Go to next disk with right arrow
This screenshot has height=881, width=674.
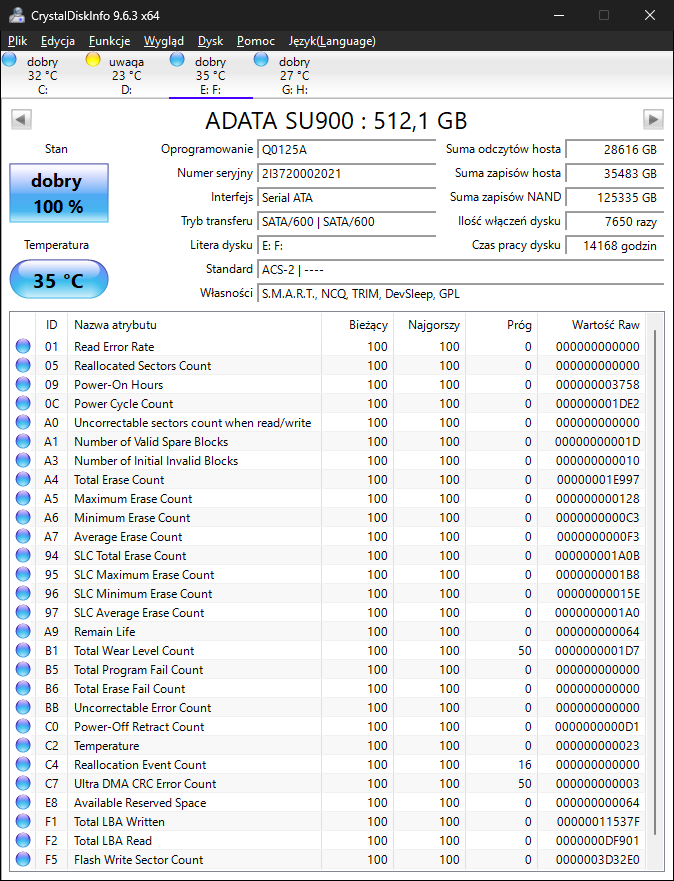click(653, 120)
